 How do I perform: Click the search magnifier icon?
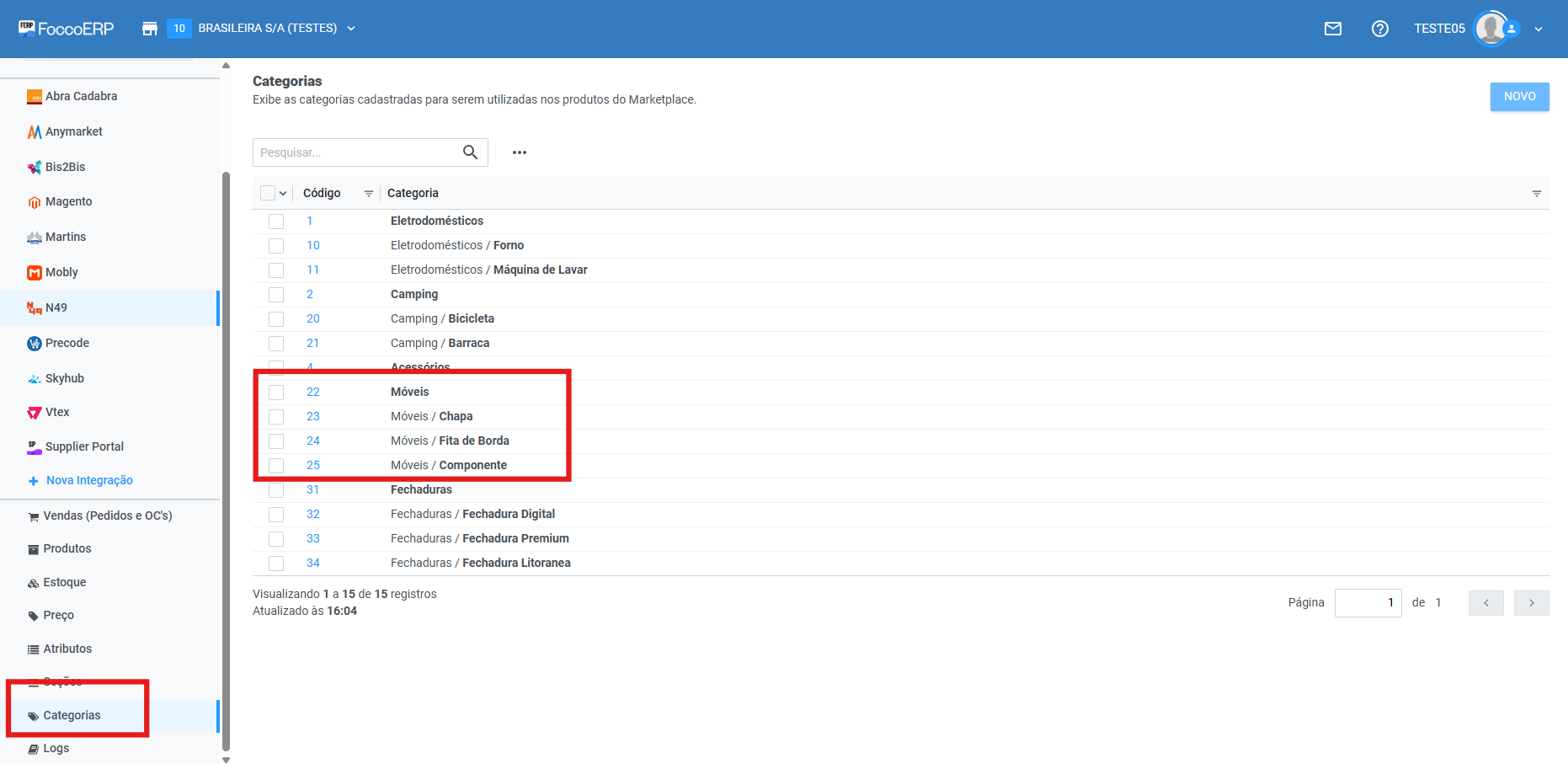(470, 152)
